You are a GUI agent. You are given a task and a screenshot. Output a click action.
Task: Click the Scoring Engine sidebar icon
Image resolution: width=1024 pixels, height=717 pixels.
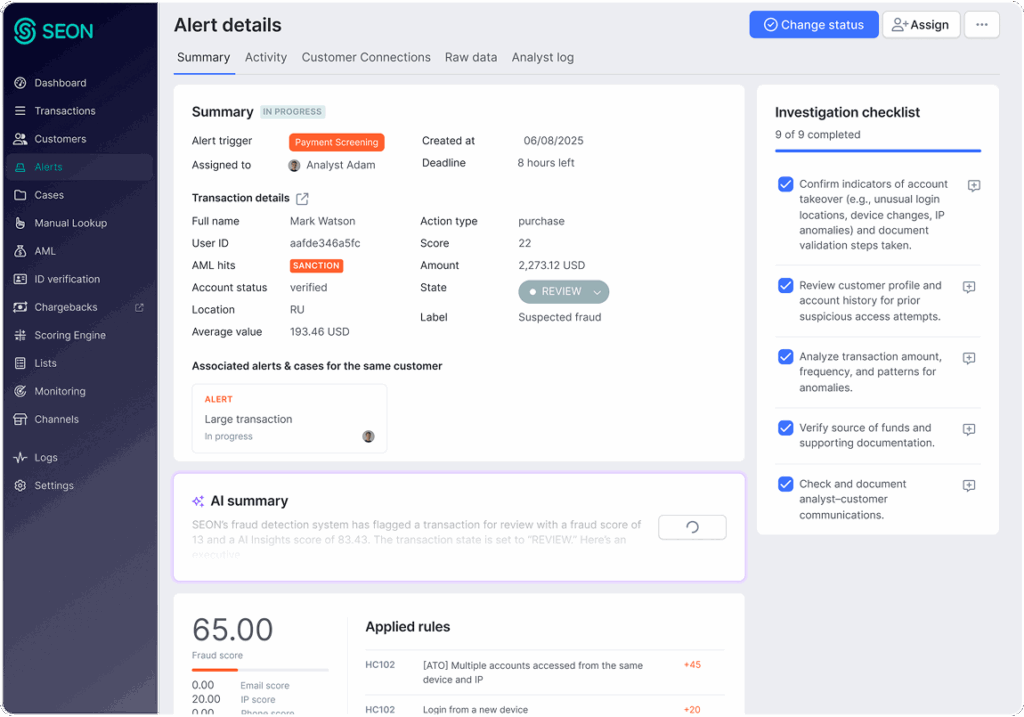pos(20,335)
